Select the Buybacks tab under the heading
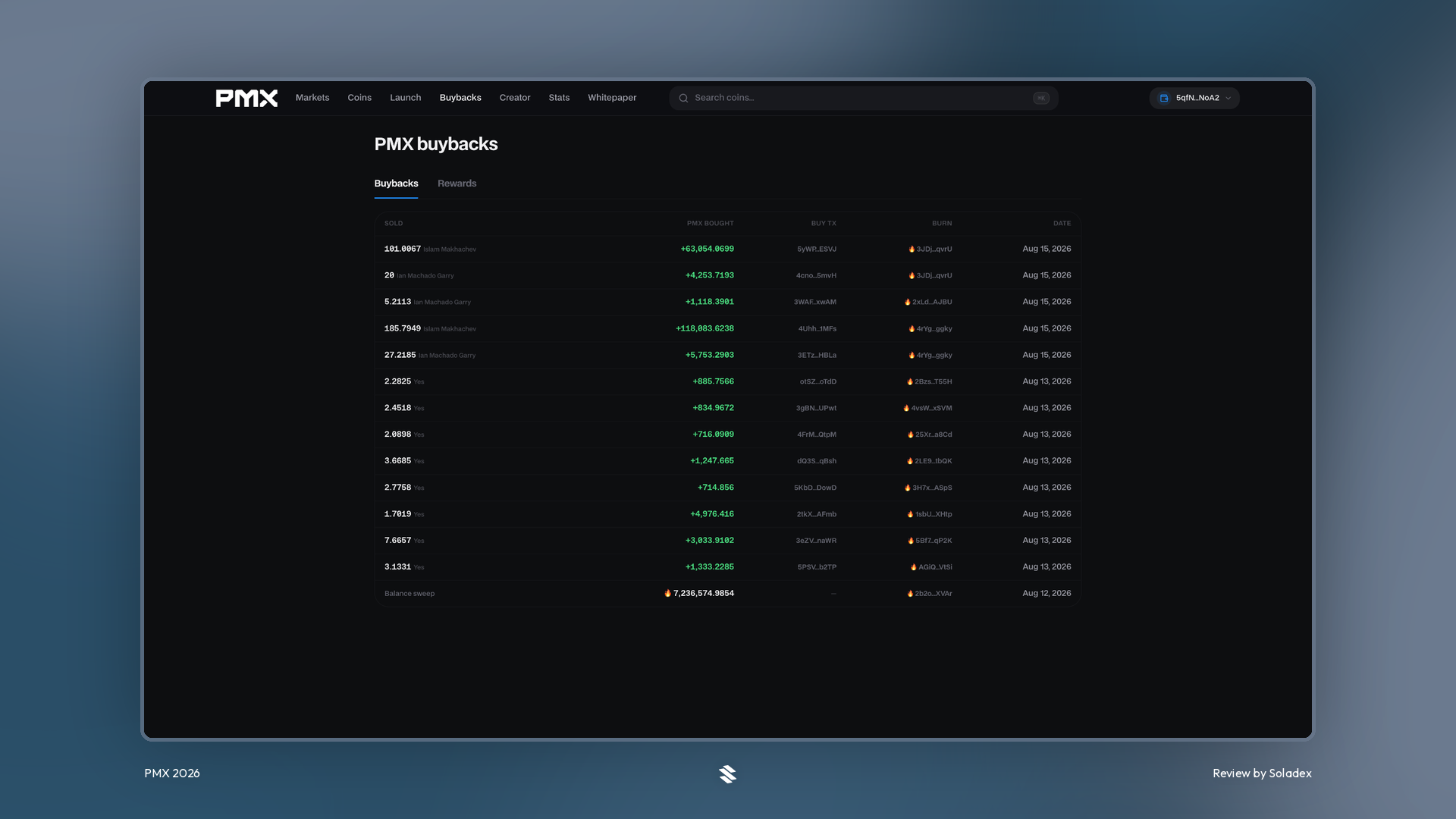The height and width of the screenshot is (819, 1456). point(396,184)
